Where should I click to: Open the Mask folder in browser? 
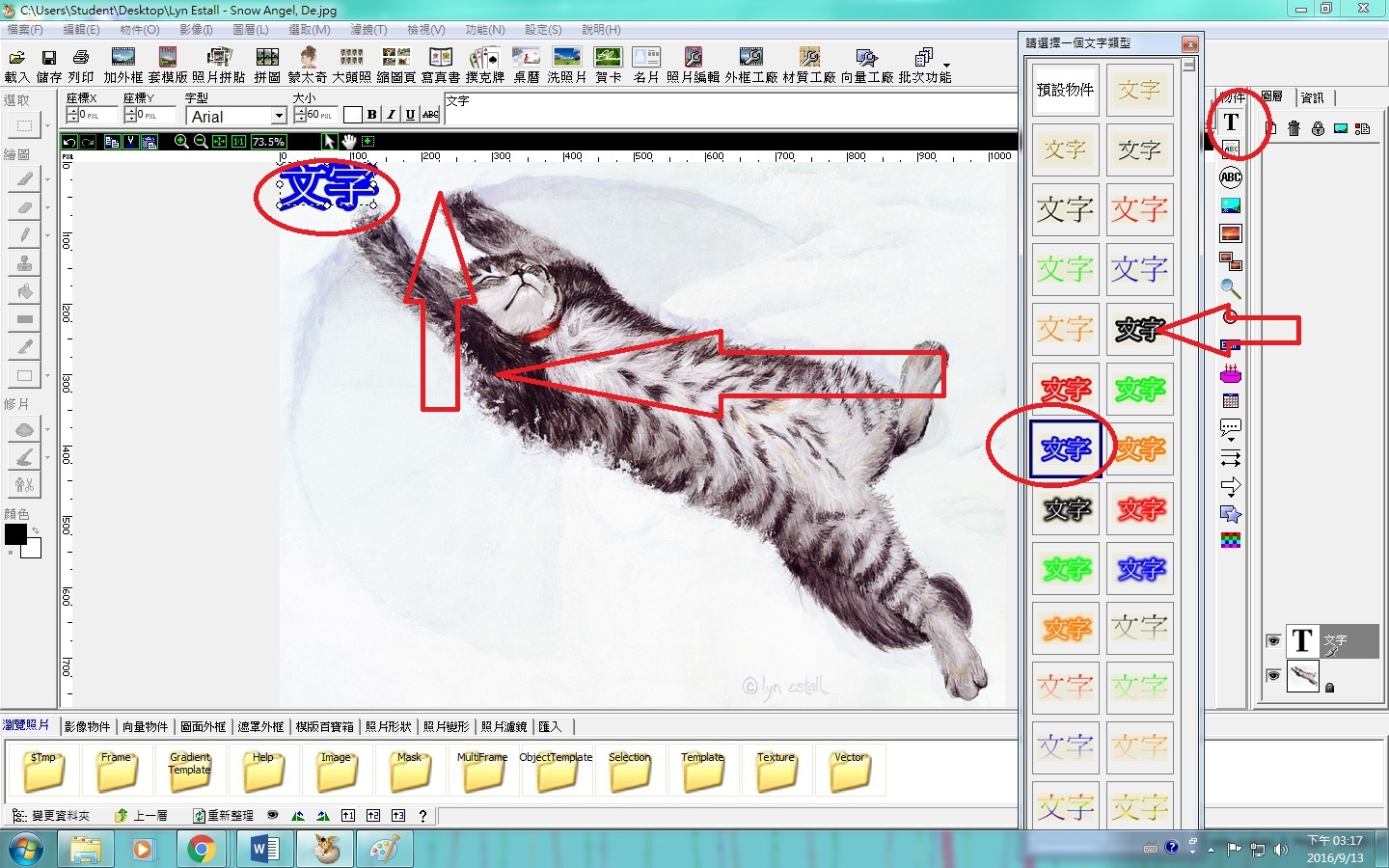click(409, 771)
